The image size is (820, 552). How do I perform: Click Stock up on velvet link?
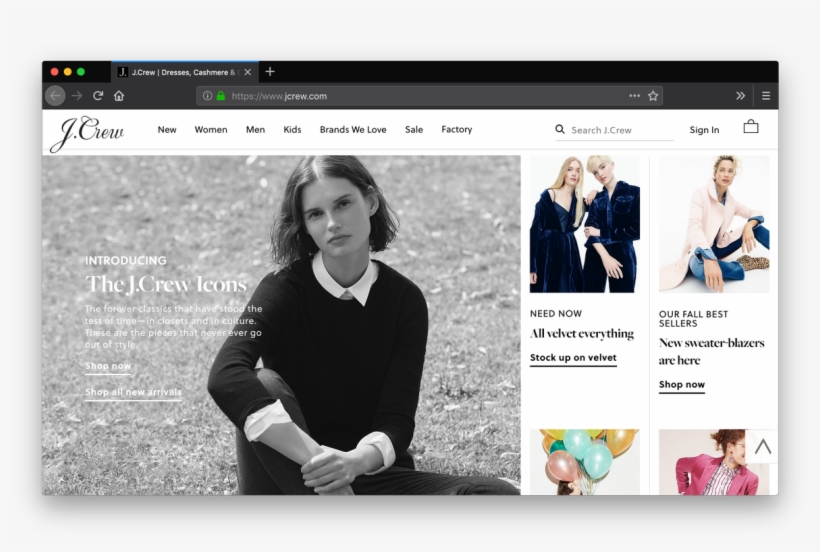[573, 358]
